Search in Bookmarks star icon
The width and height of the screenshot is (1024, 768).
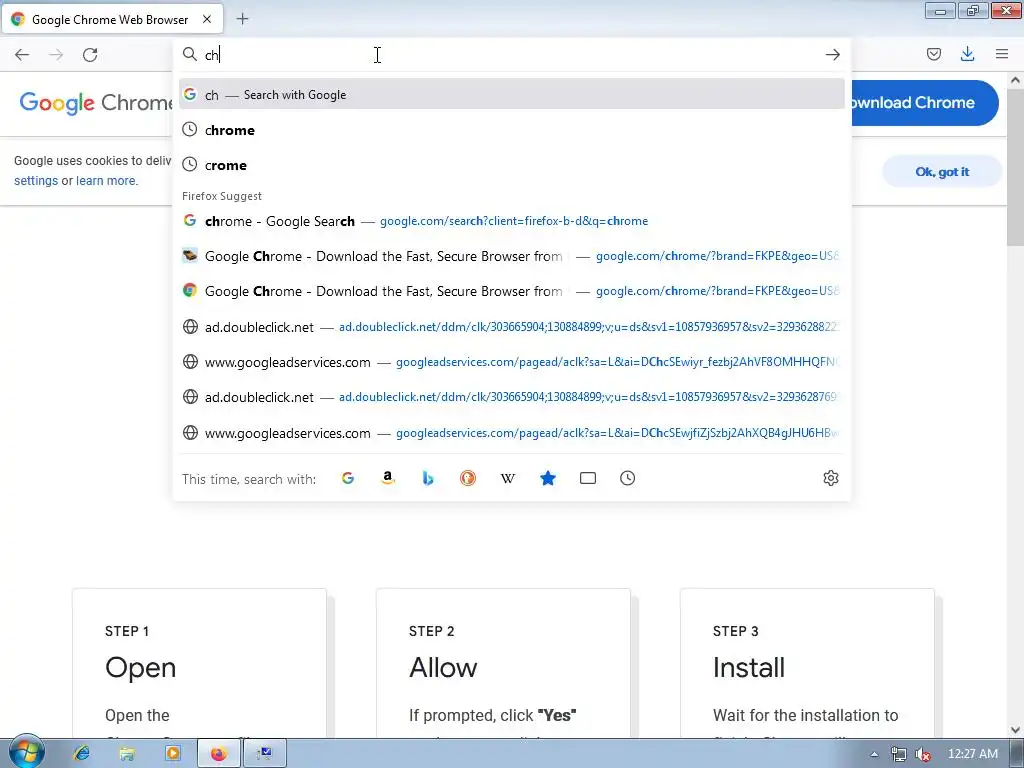[x=548, y=478]
